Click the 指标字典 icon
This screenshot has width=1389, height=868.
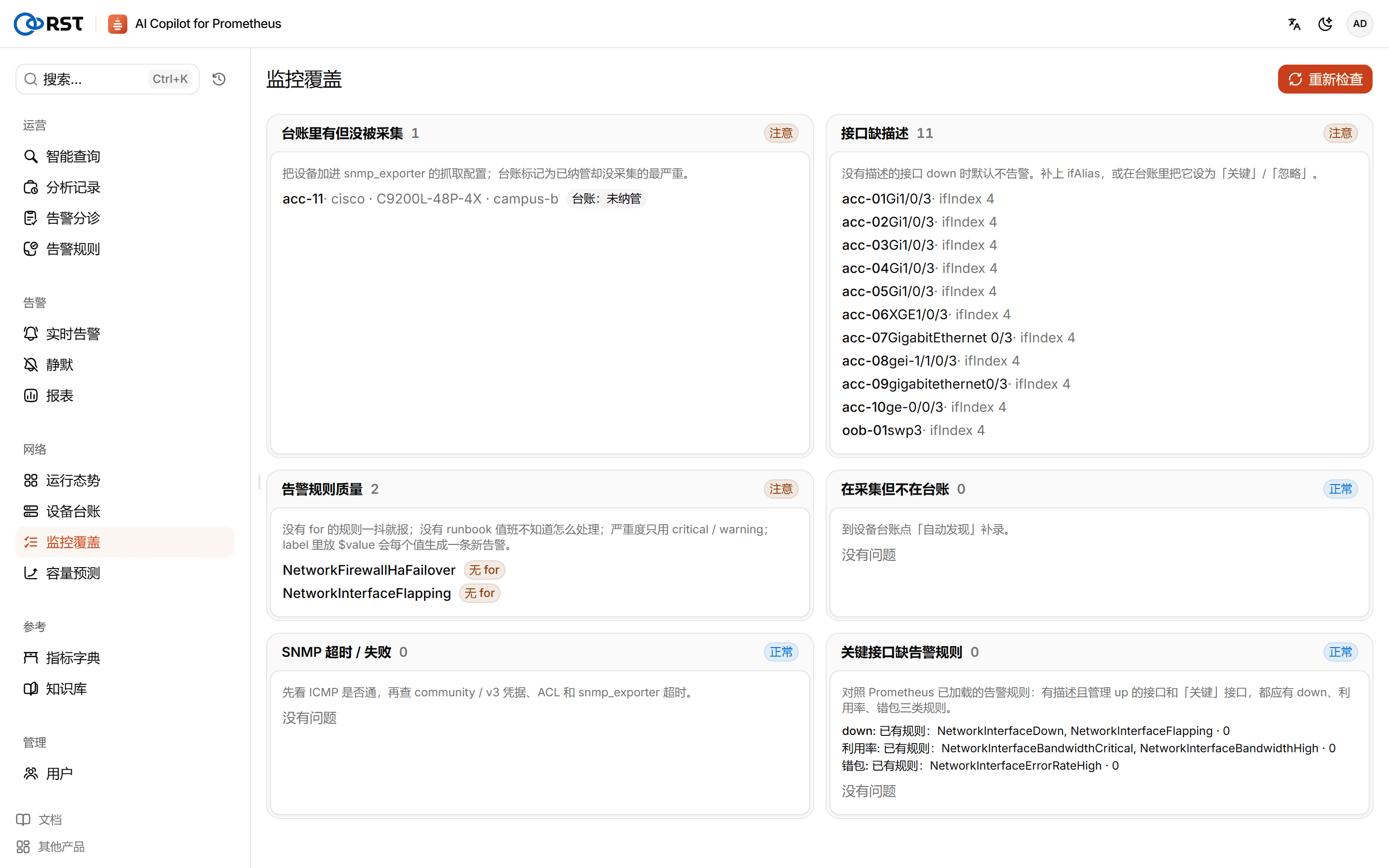click(x=31, y=658)
